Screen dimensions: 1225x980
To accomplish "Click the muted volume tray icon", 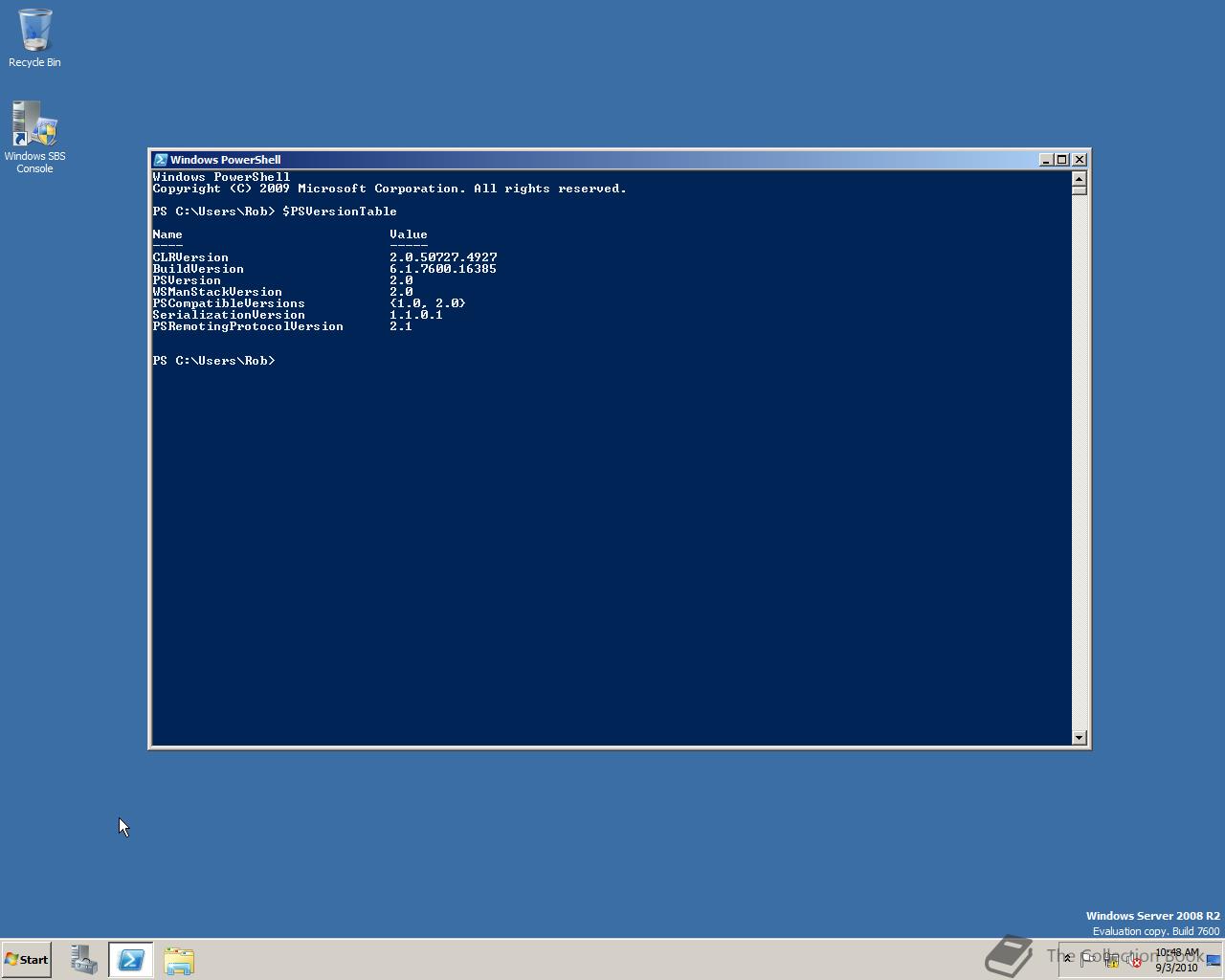I will point(1134,959).
